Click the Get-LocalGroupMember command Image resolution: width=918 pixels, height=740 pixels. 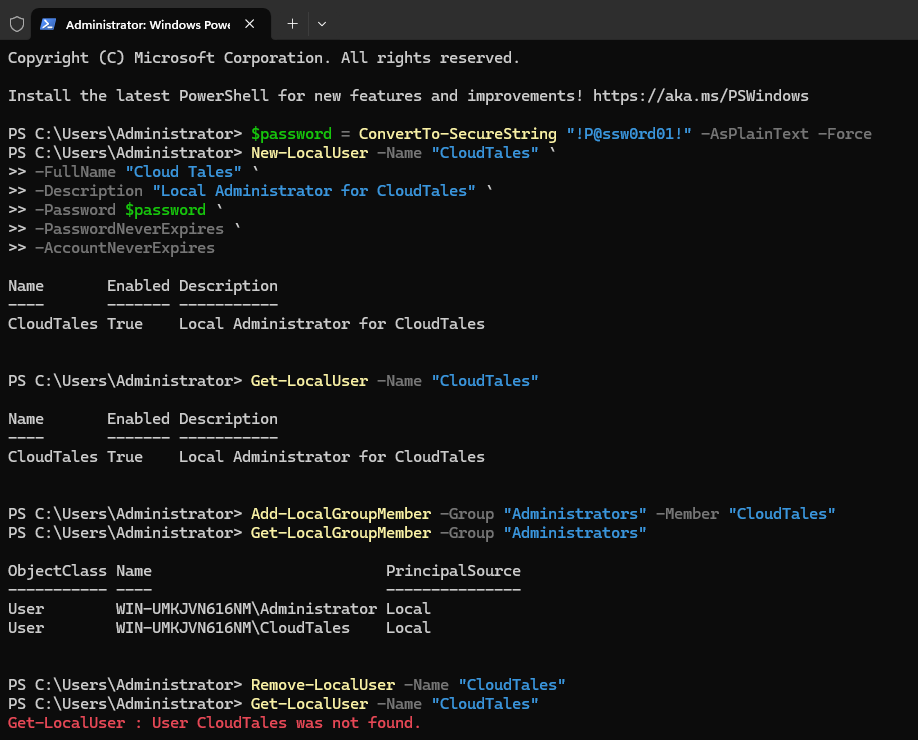(x=341, y=533)
